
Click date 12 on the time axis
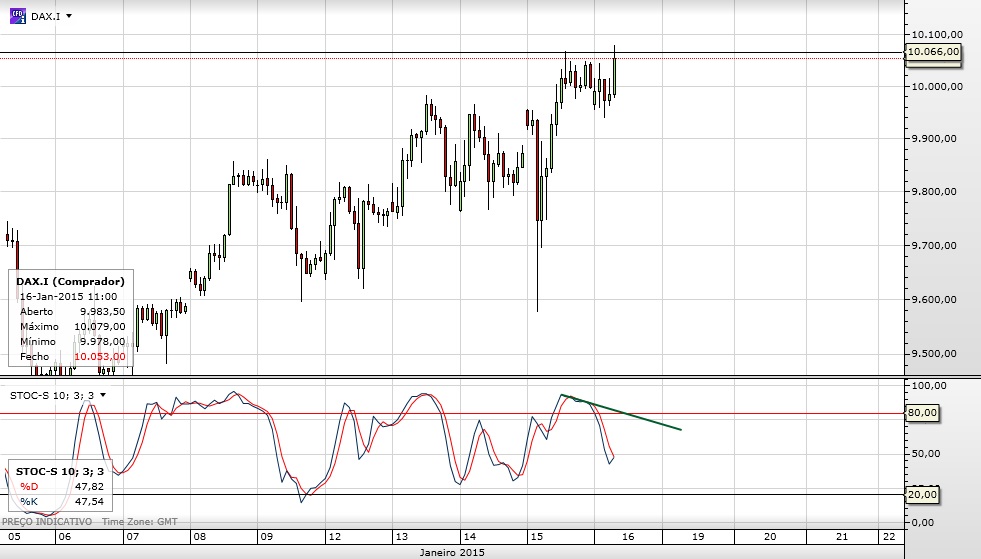(x=335, y=536)
